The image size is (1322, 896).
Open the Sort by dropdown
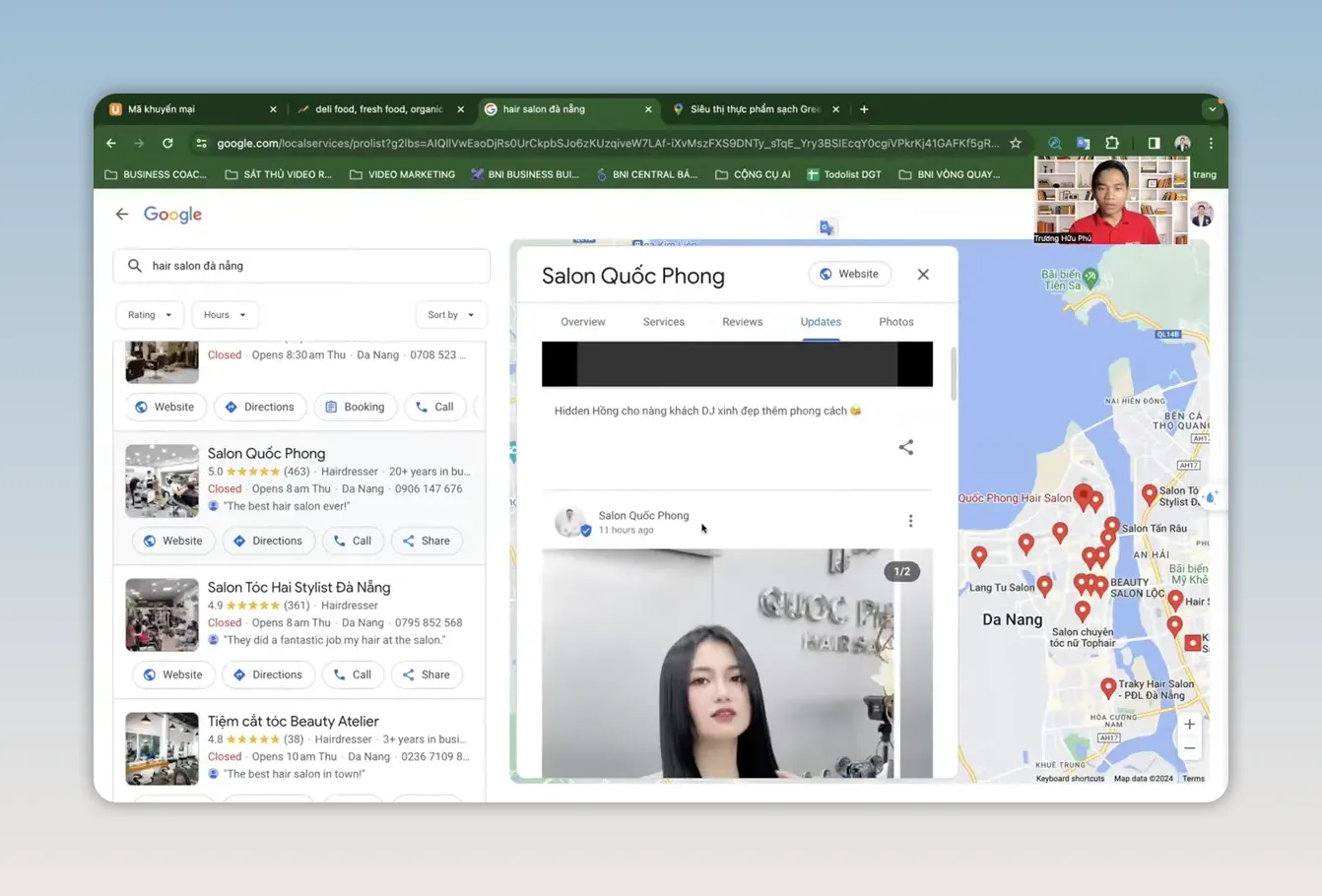(x=451, y=315)
